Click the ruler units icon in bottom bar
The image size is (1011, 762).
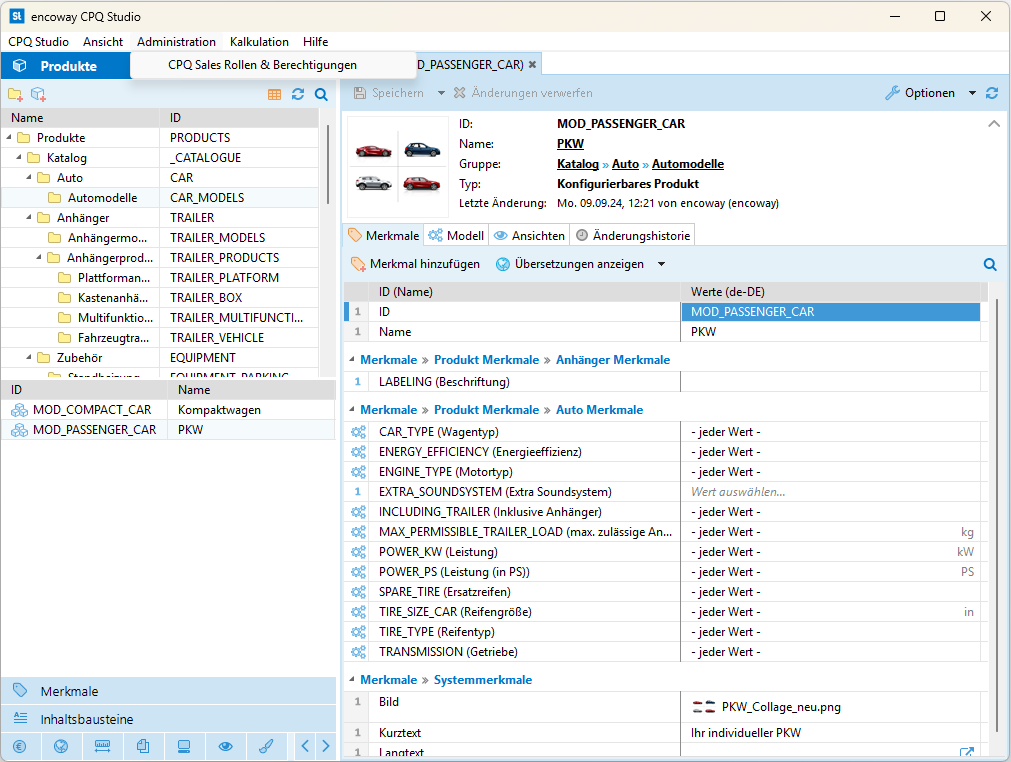102,746
